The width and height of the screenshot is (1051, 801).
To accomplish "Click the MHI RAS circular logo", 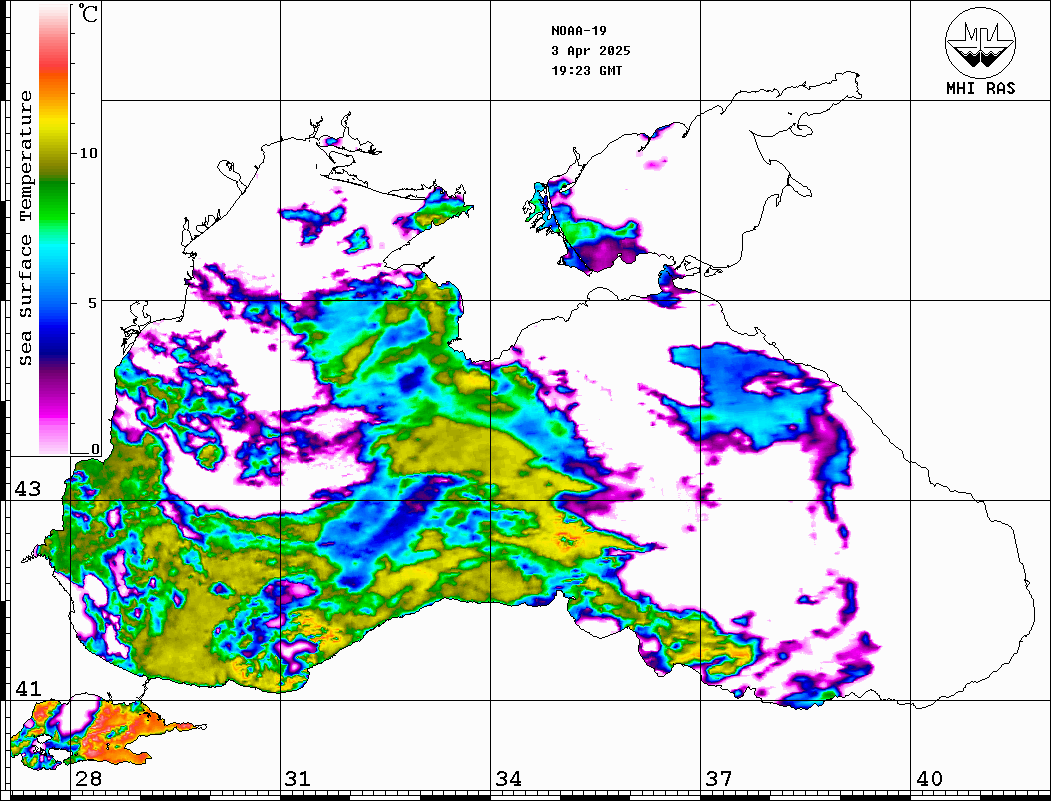I will (x=981, y=42).
